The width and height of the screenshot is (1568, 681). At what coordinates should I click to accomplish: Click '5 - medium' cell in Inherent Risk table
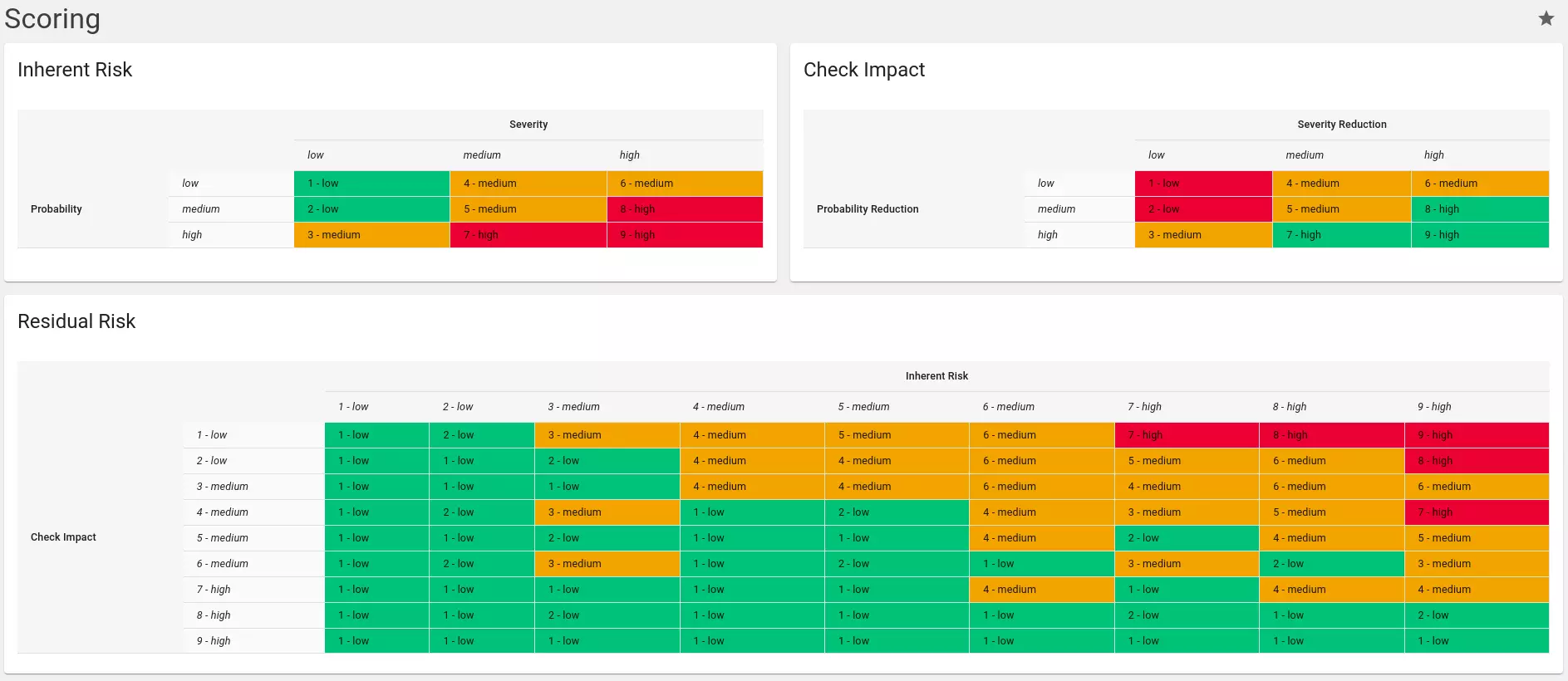[x=528, y=209]
